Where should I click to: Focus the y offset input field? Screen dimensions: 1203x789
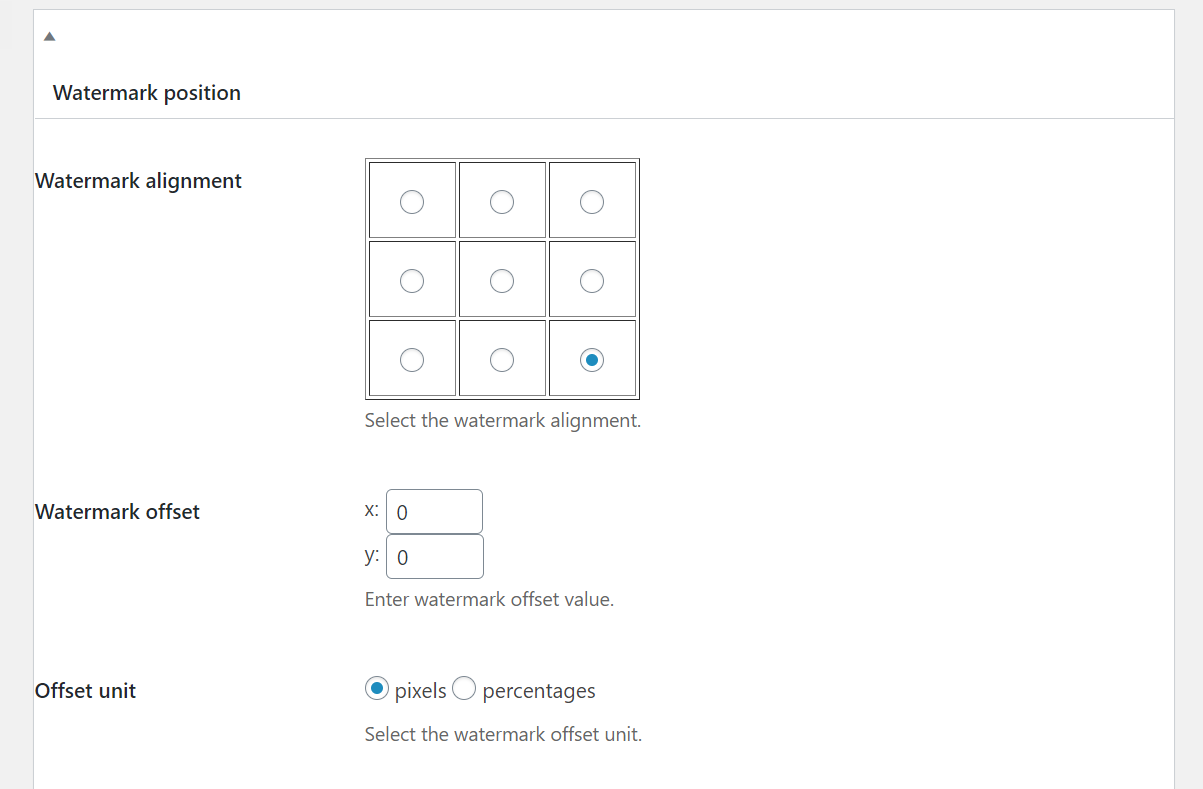(434, 557)
